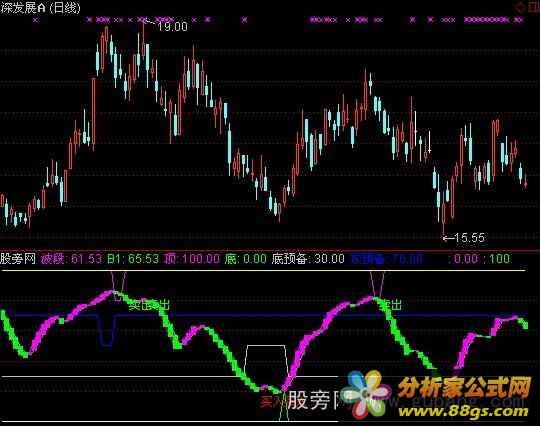Click the 波段: 61.53 indicator value
Viewport: 540px width, 426px height.
click(72, 259)
